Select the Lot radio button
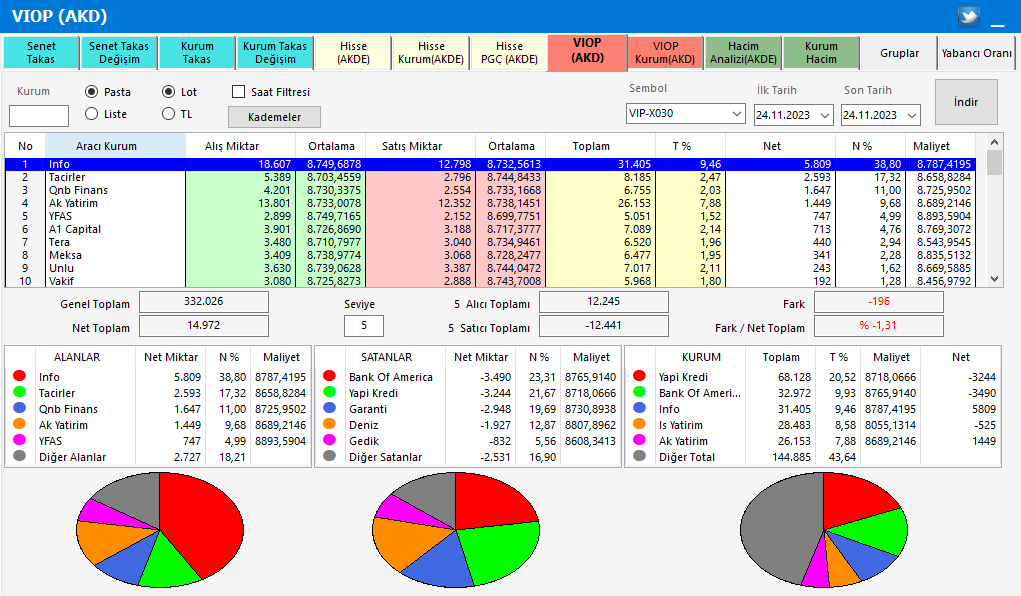The height and width of the screenshot is (596, 1021). point(169,92)
